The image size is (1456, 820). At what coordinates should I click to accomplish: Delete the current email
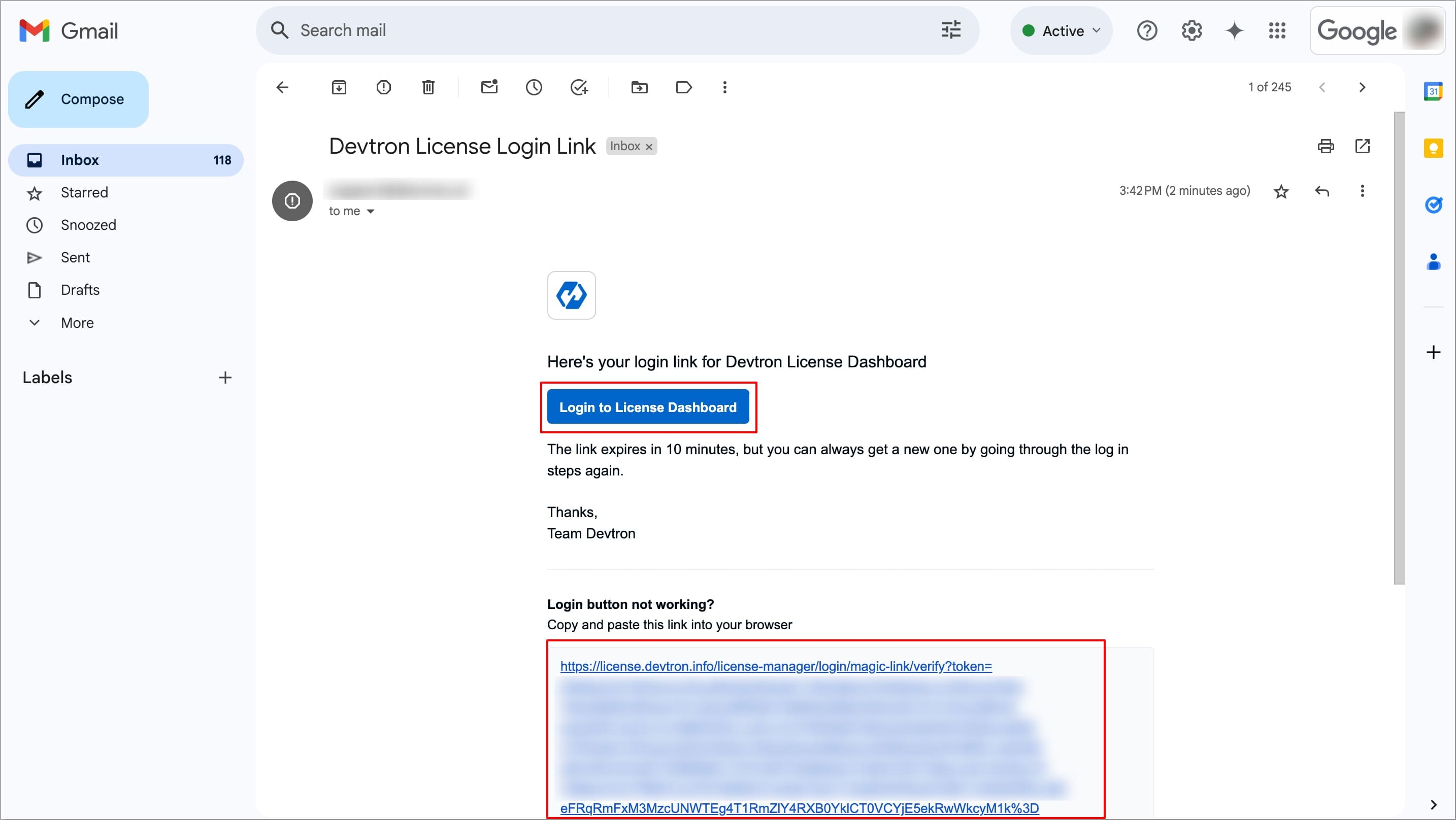click(428, 87)
